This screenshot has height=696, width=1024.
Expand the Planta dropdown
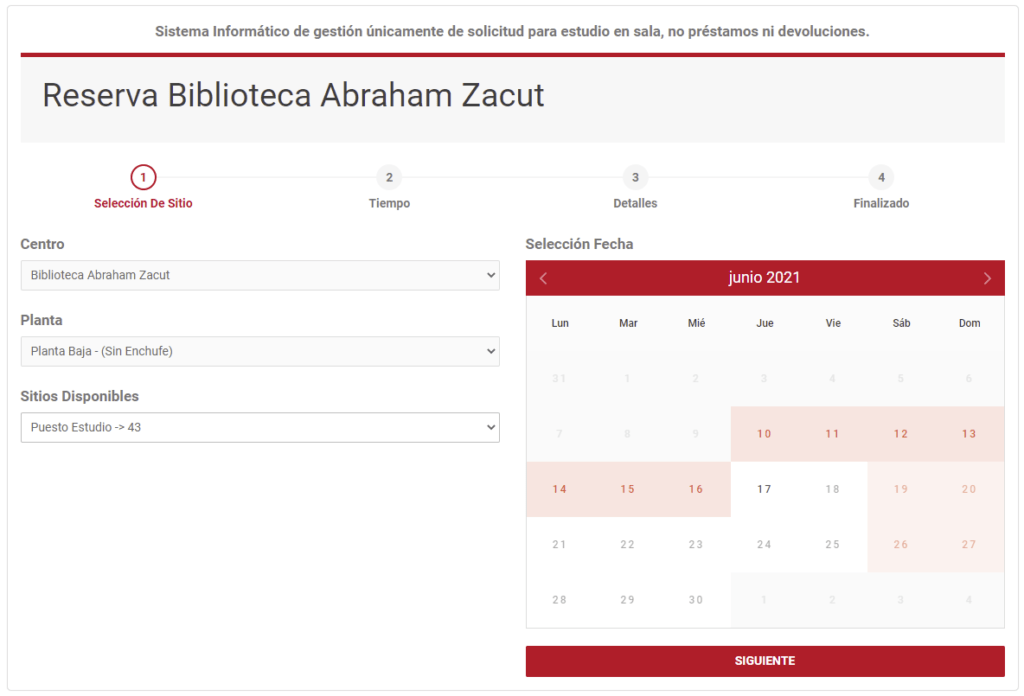click(x=260, y=351)
